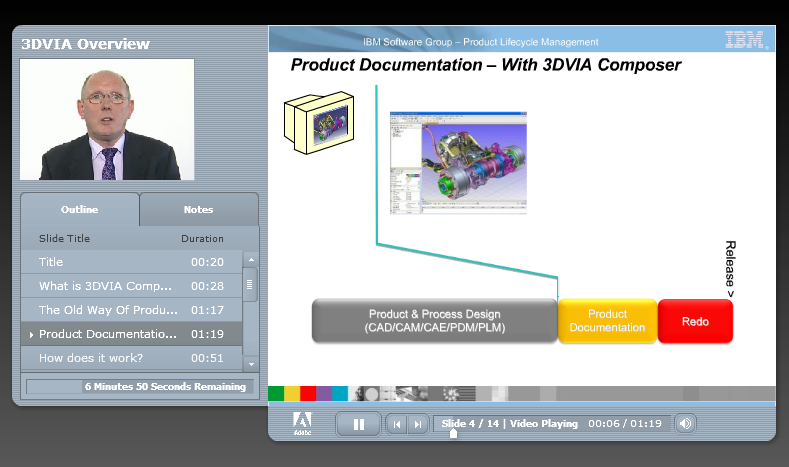Select 'What is 3DVIA Comp...' slide

point(132,286)
